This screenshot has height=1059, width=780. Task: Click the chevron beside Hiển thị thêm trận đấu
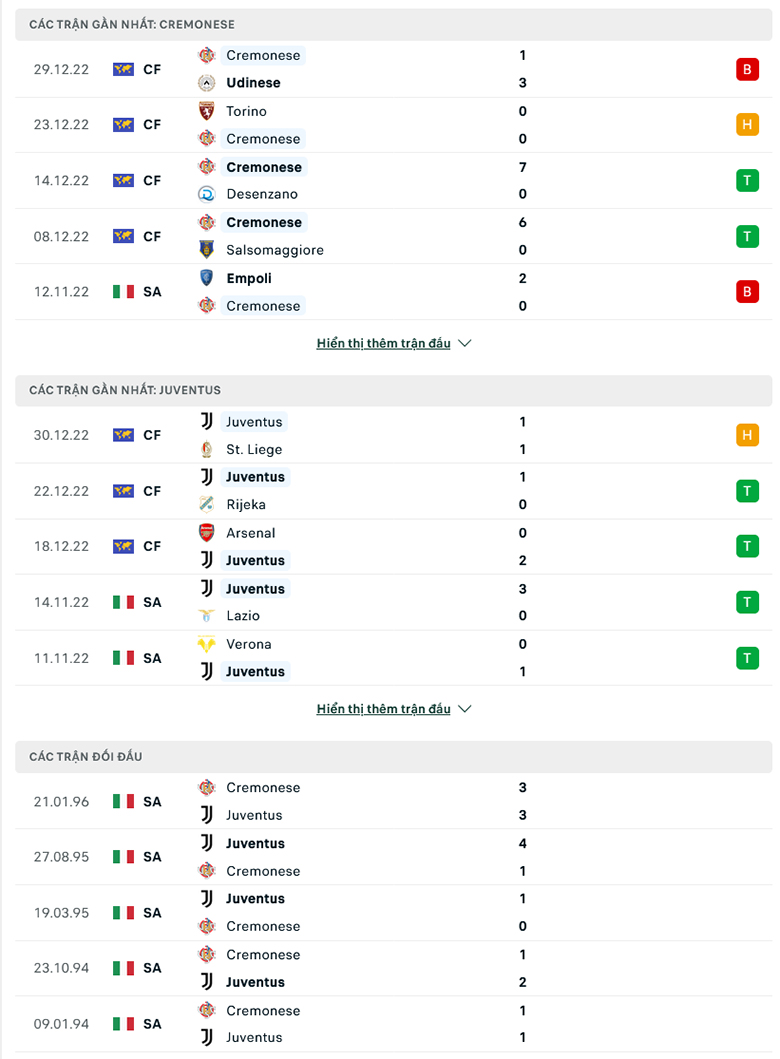click(x=464, y=343)
